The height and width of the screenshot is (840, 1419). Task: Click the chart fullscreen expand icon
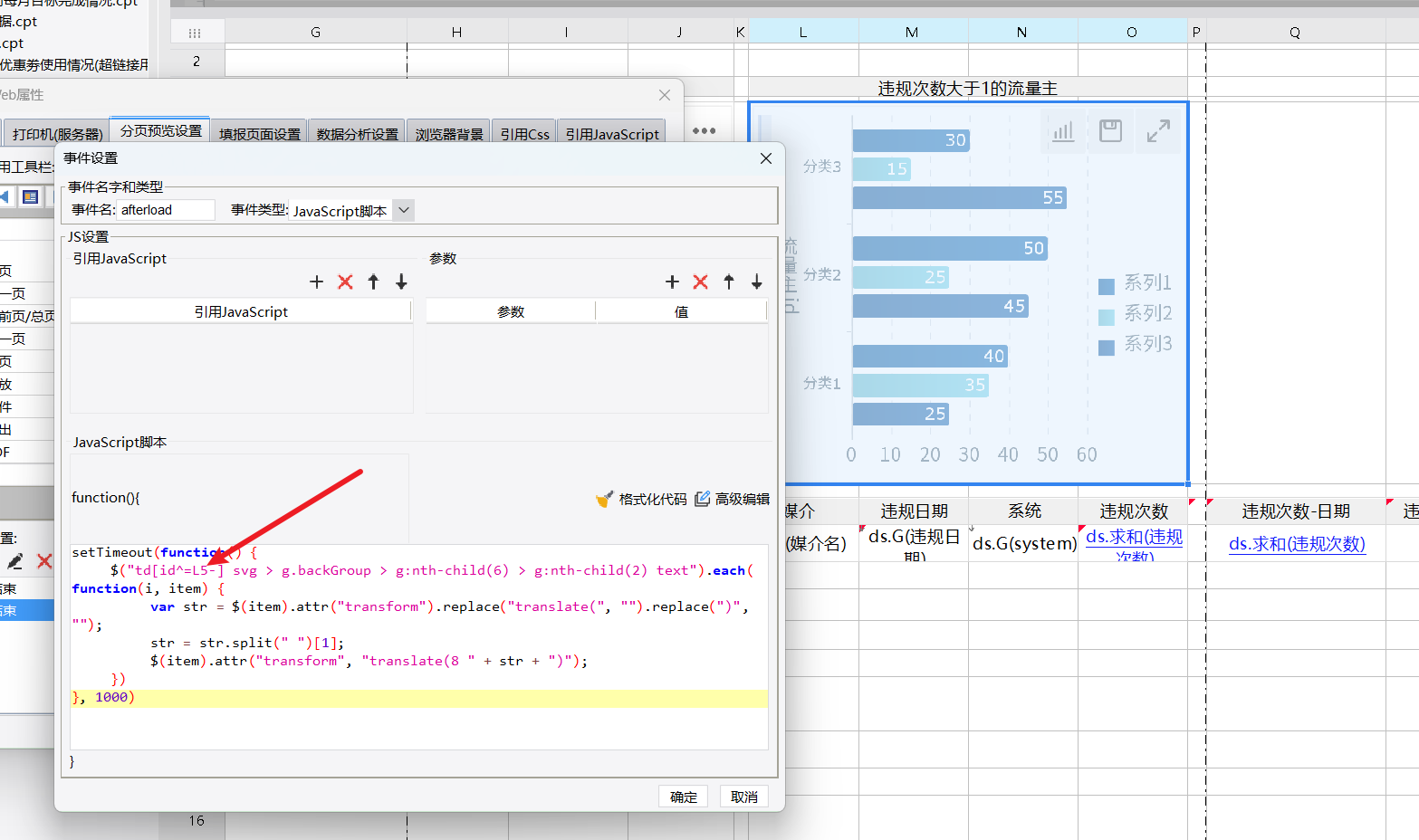coord(1158,131)
